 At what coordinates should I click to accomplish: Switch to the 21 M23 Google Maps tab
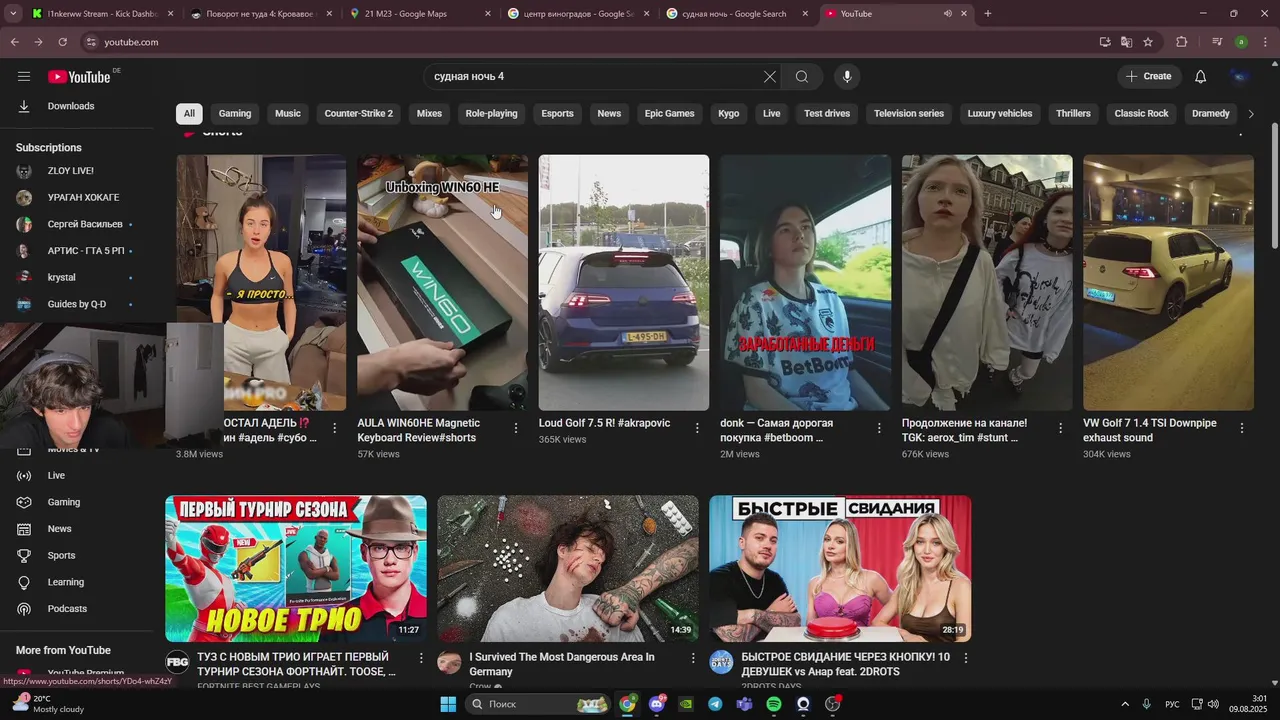pos(419,14)
